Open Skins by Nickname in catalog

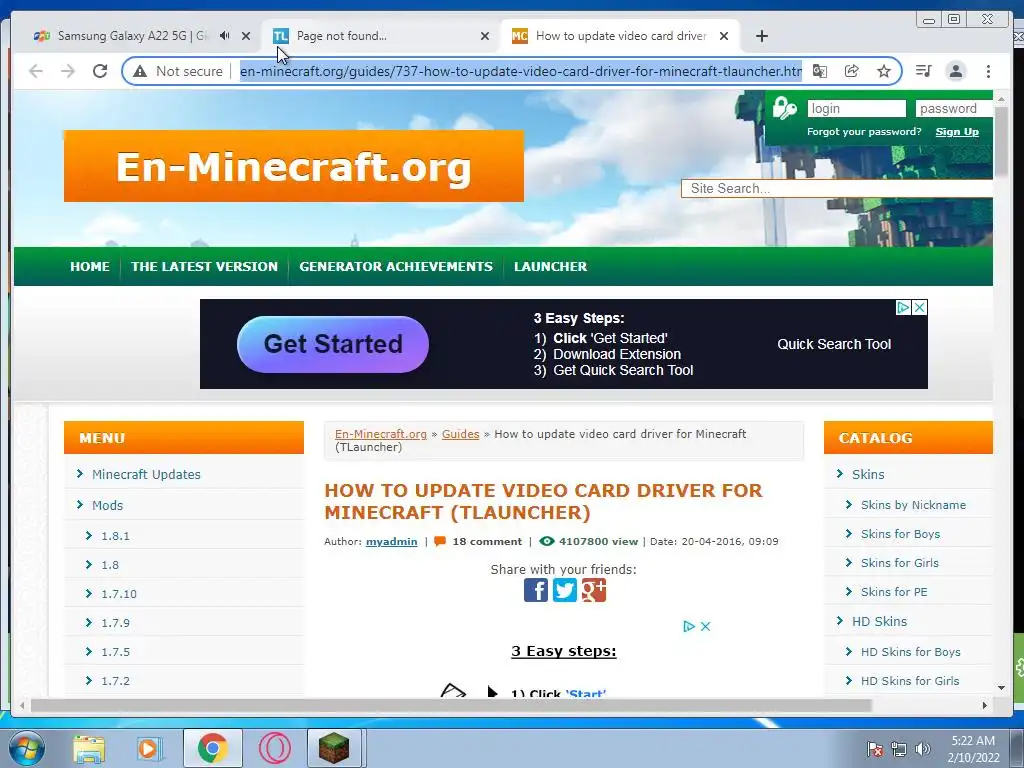[x=913, y=505]
